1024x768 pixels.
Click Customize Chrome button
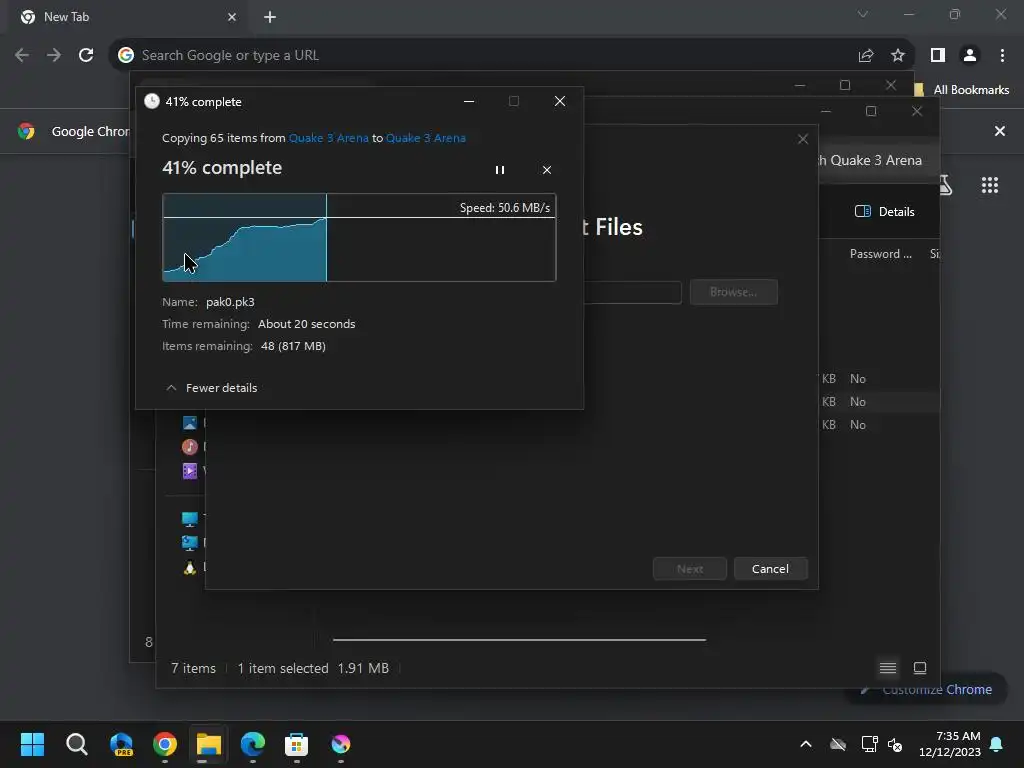[926, 690]
